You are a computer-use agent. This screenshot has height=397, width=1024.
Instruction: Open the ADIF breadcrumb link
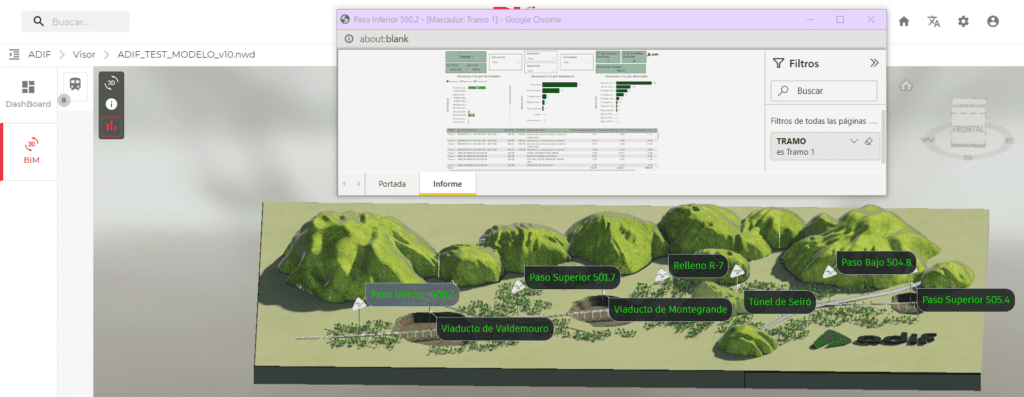[39, 54]
